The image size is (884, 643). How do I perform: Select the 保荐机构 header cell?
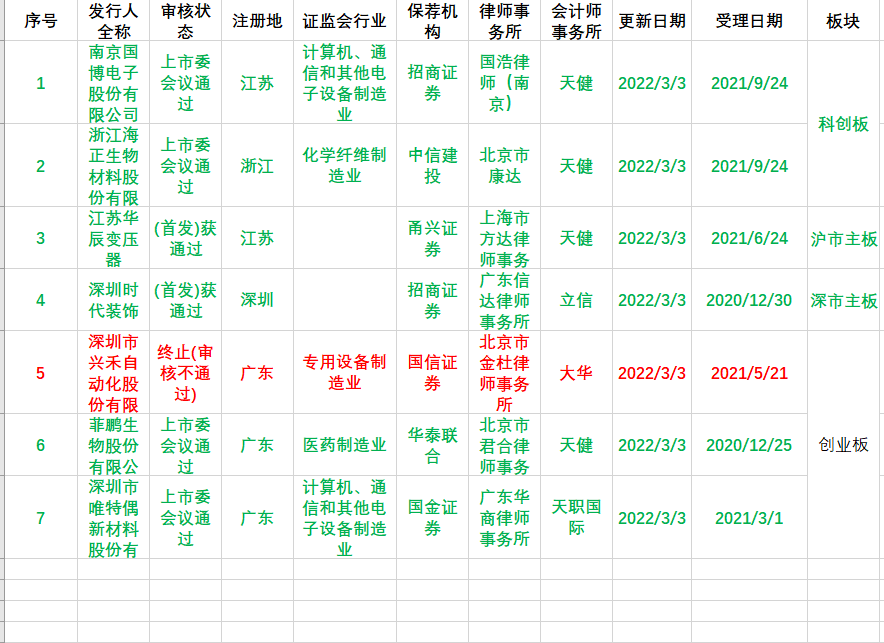point(432,21)
